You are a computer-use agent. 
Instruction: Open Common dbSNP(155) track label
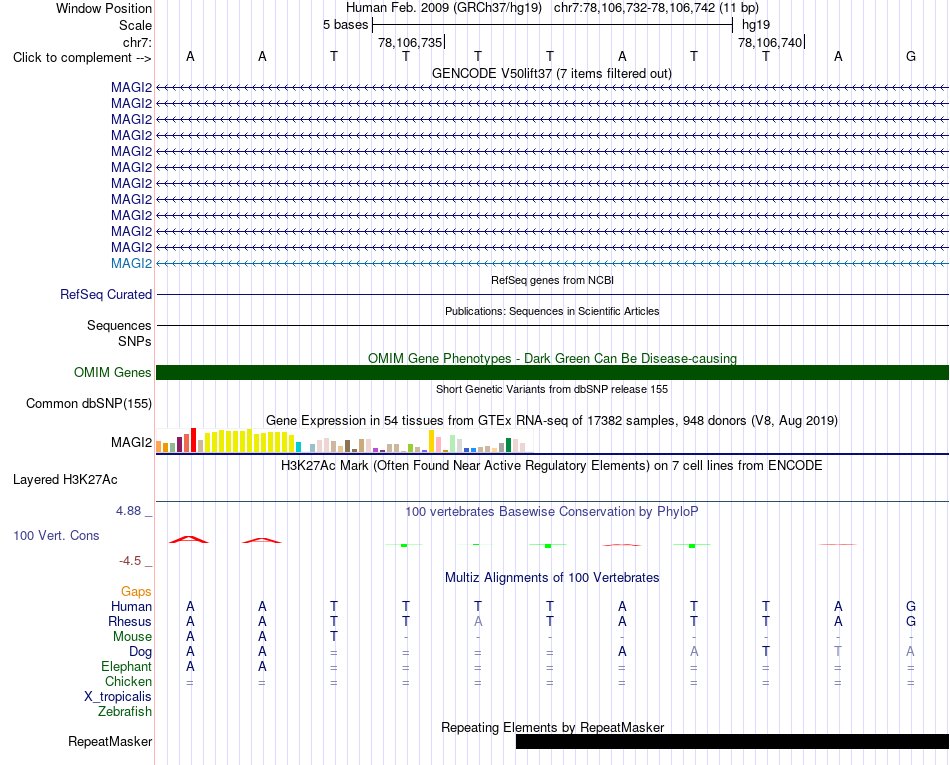(88, 403)
